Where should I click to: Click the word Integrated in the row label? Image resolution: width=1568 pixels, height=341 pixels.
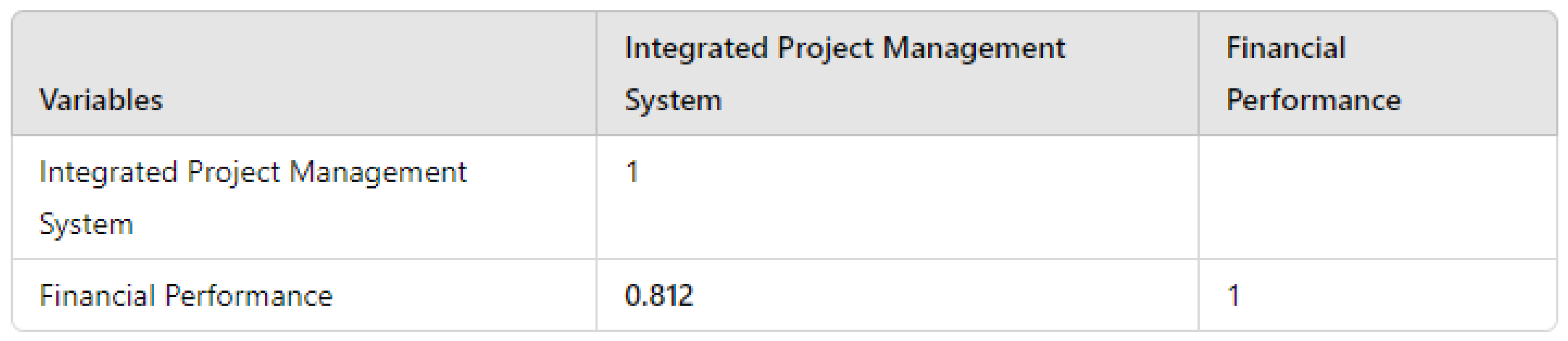coord(108,172)
